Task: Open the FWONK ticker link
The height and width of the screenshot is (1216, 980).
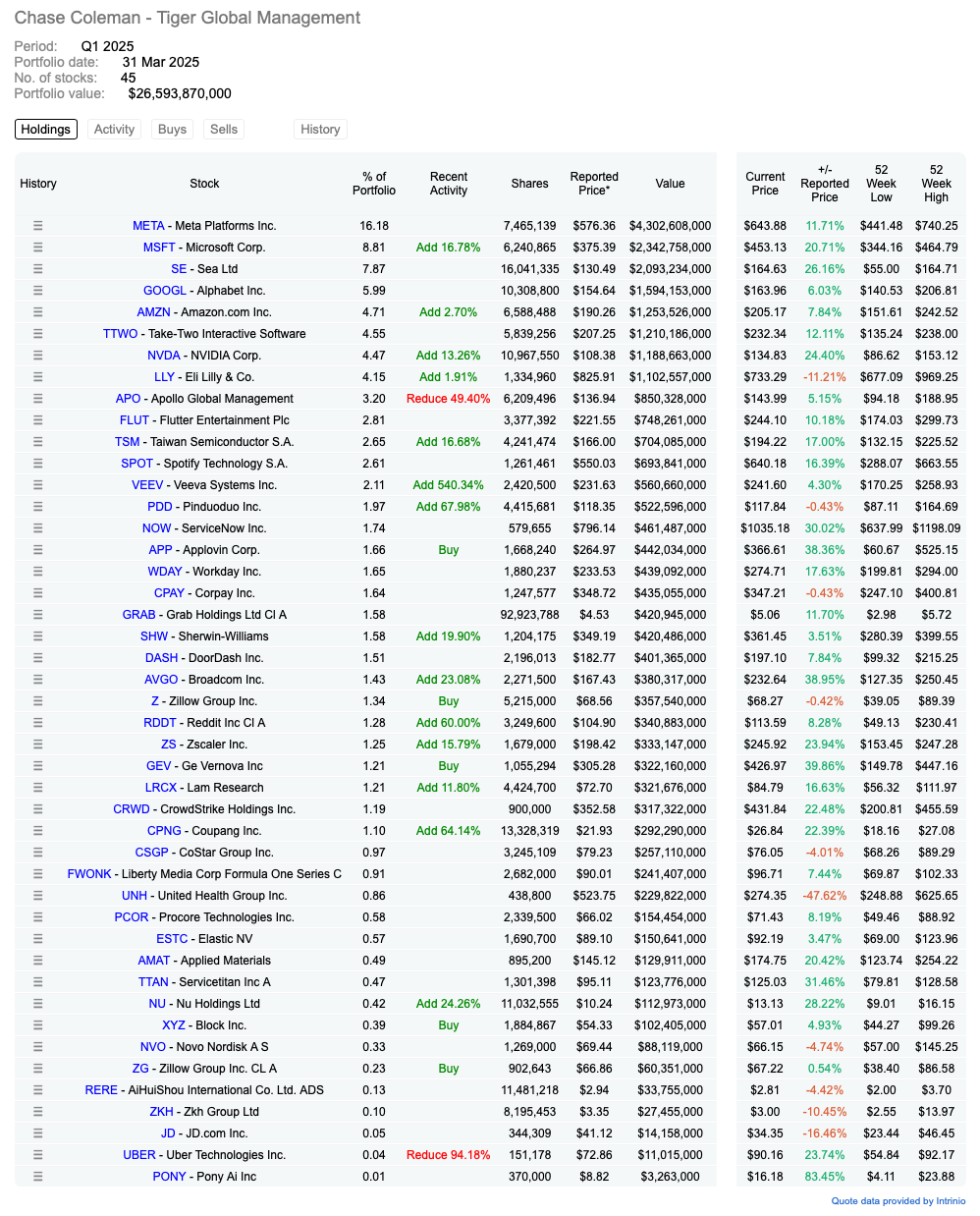Action: click(89, 874)
